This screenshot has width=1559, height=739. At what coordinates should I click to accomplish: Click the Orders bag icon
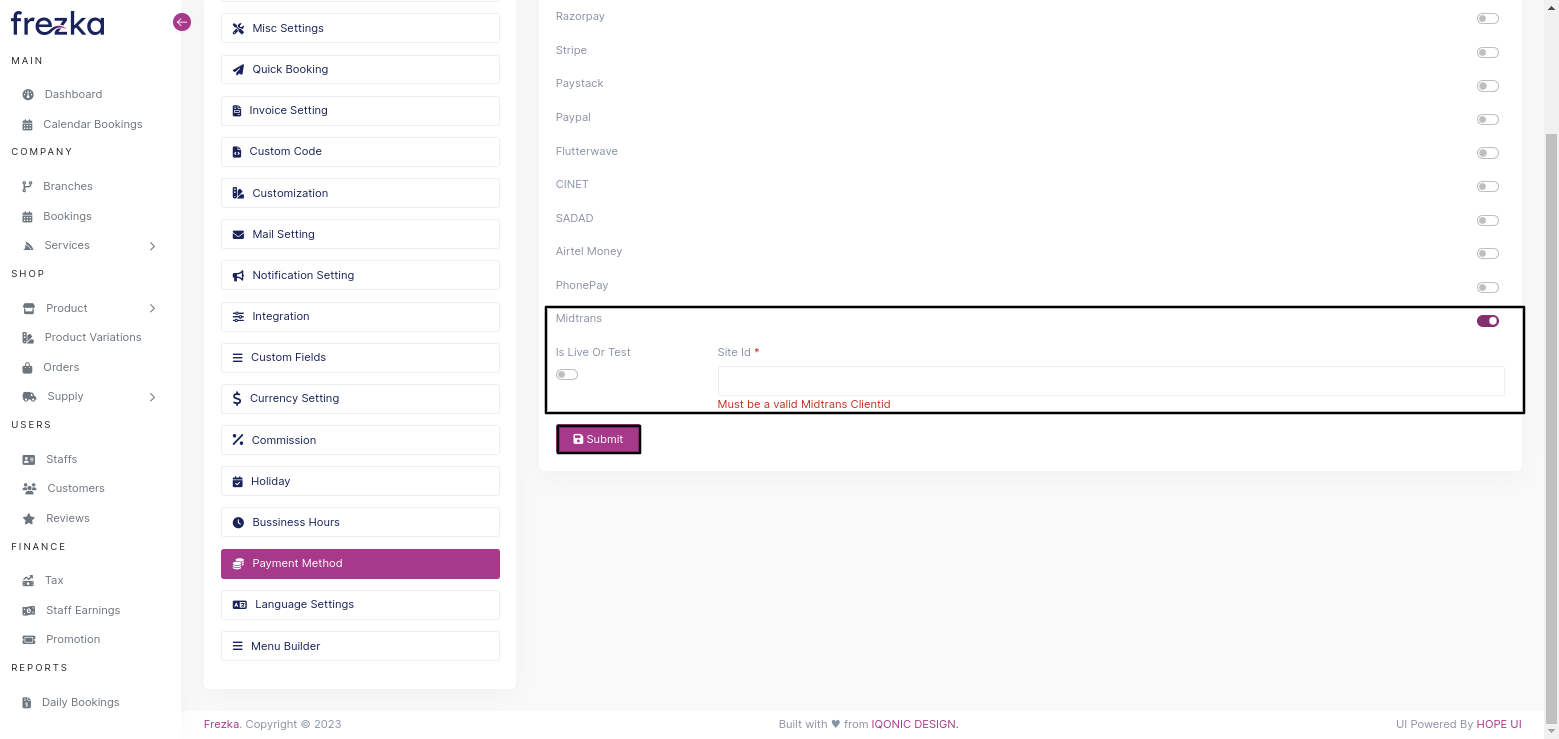[x=28, y=368]
